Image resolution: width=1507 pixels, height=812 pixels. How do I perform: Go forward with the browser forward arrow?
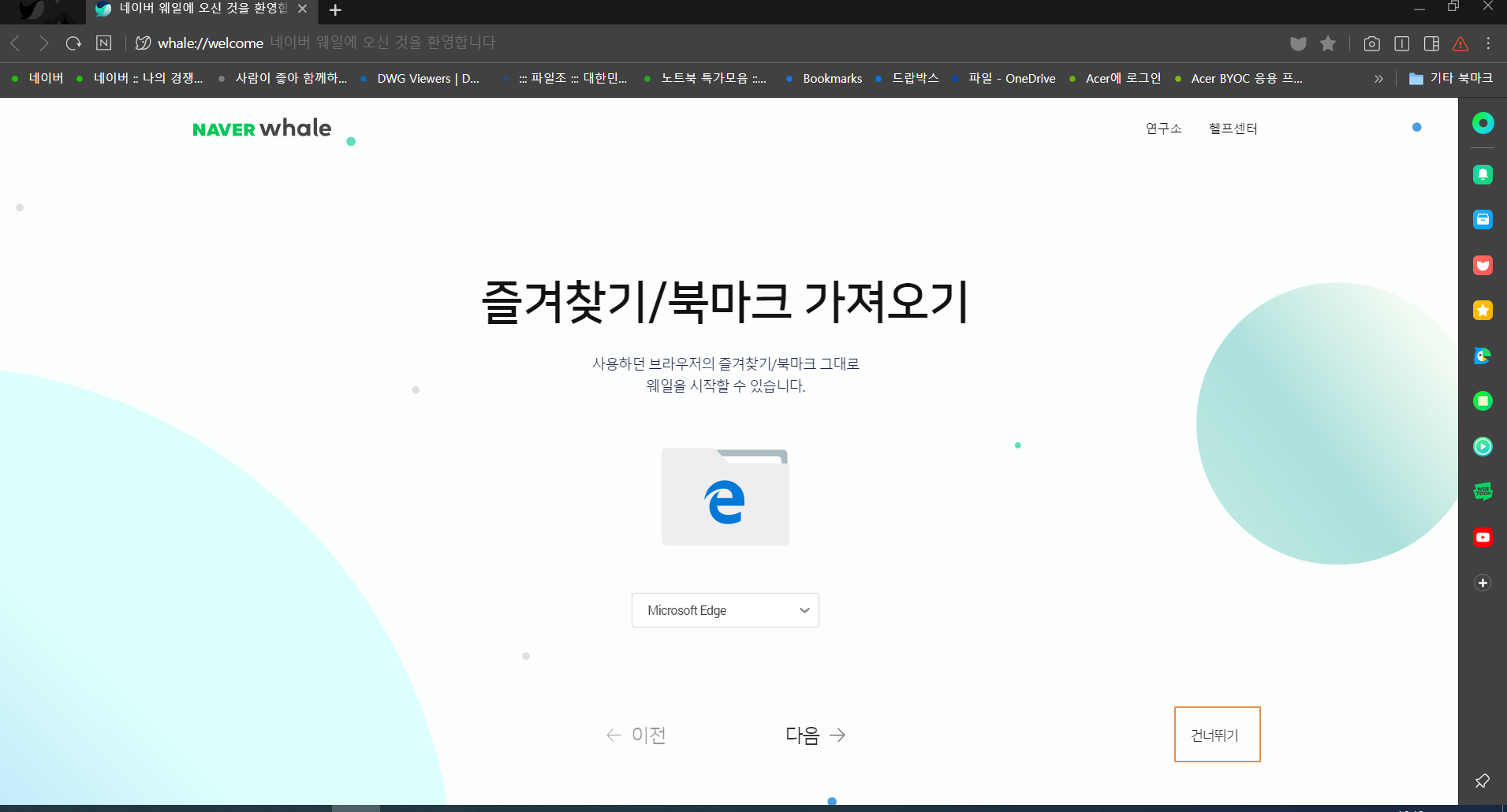coord(44,43)
